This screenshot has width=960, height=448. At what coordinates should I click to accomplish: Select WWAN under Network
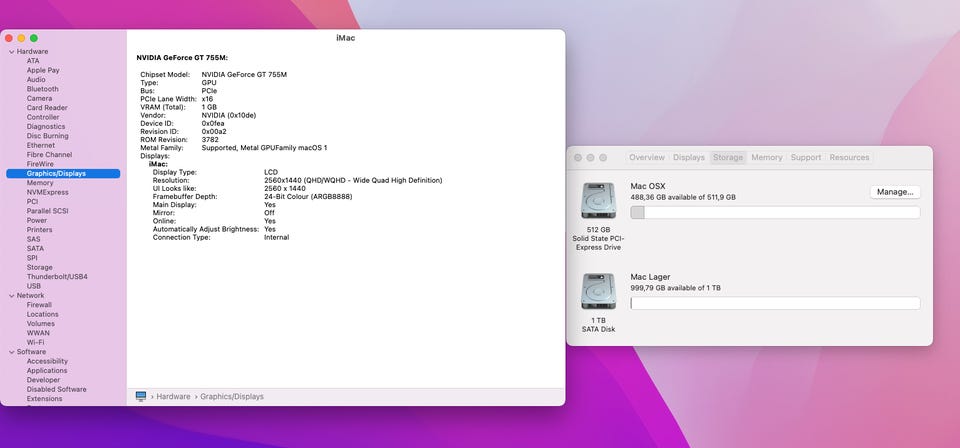coord(39,333)
